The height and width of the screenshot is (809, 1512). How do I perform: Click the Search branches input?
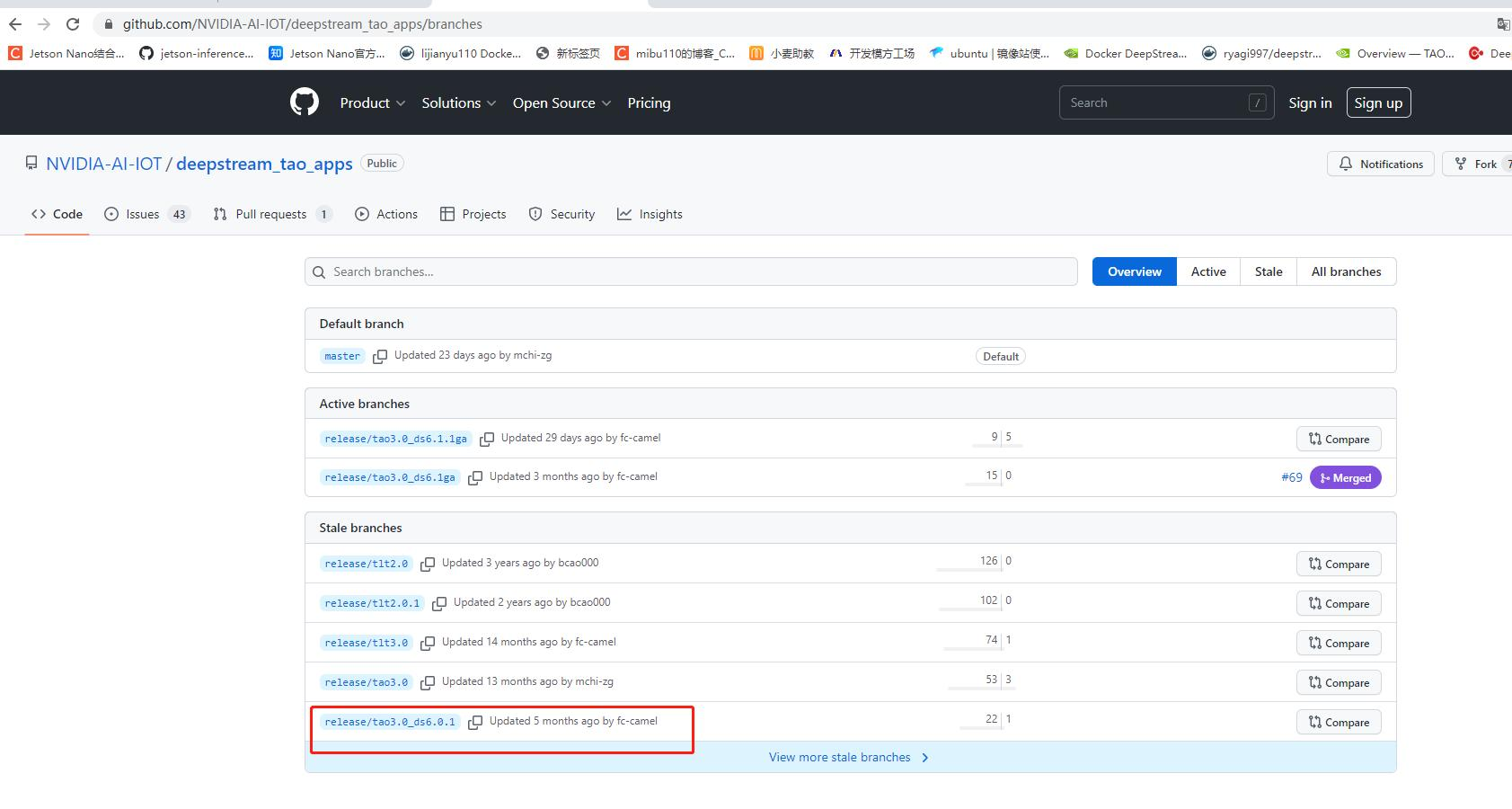pyautogui.click(x=691, y=271)
